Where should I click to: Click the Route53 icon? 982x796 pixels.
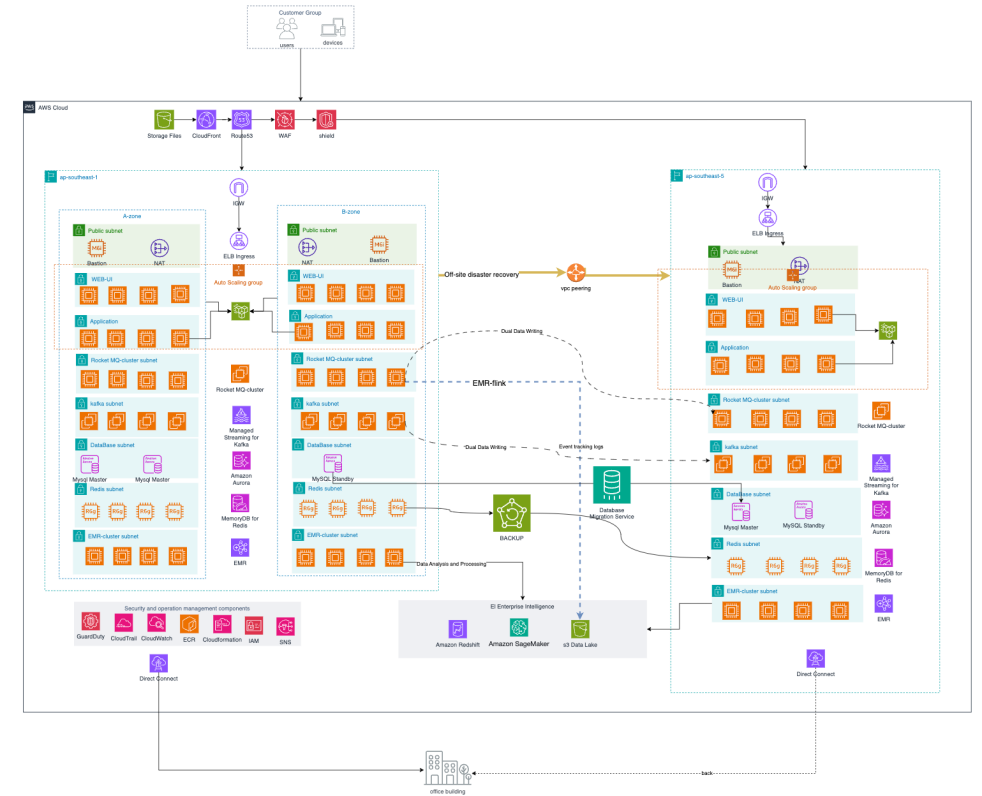[242, 120]
